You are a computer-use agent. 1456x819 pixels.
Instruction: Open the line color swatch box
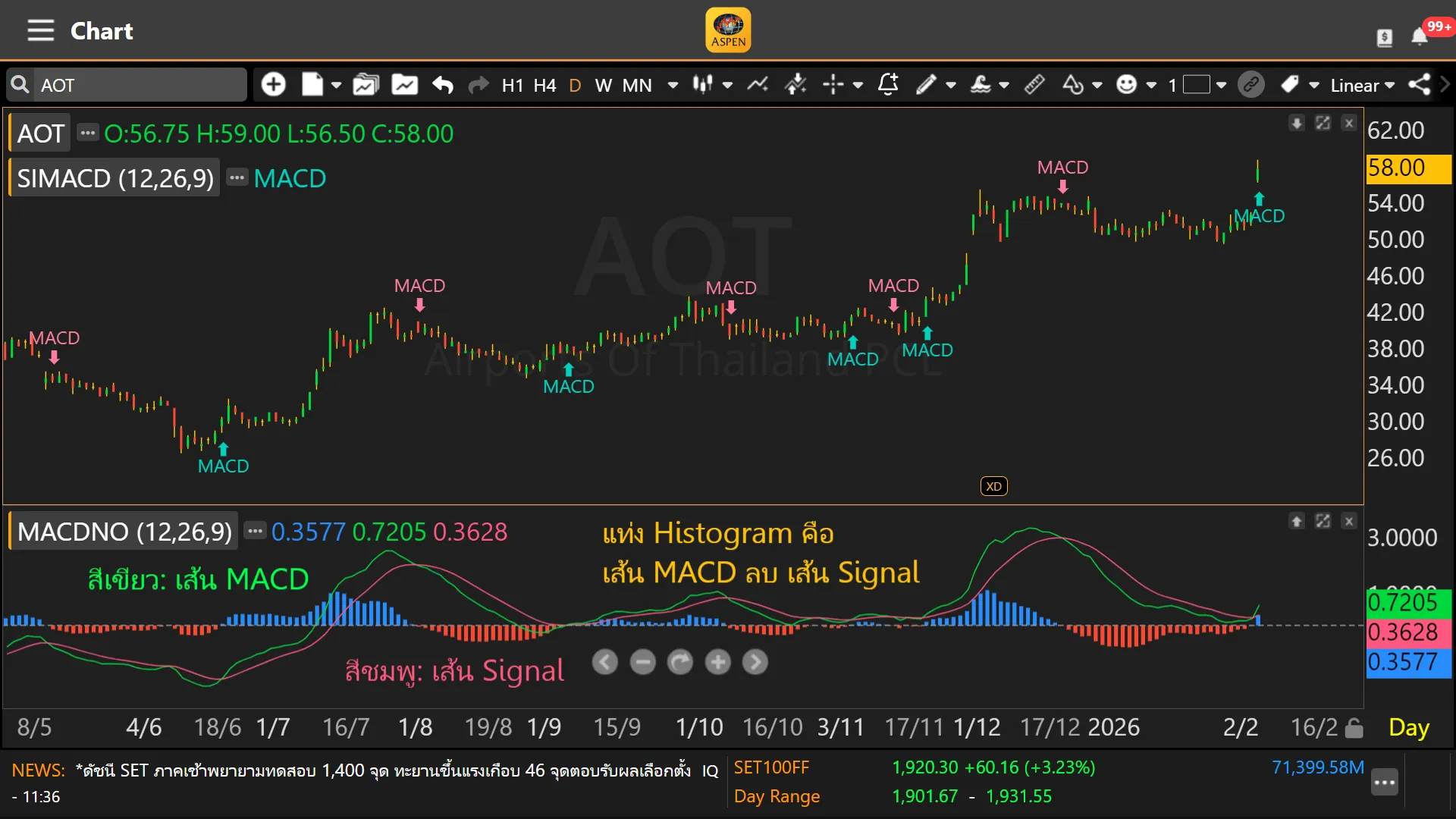click(x=1197, y=84)
